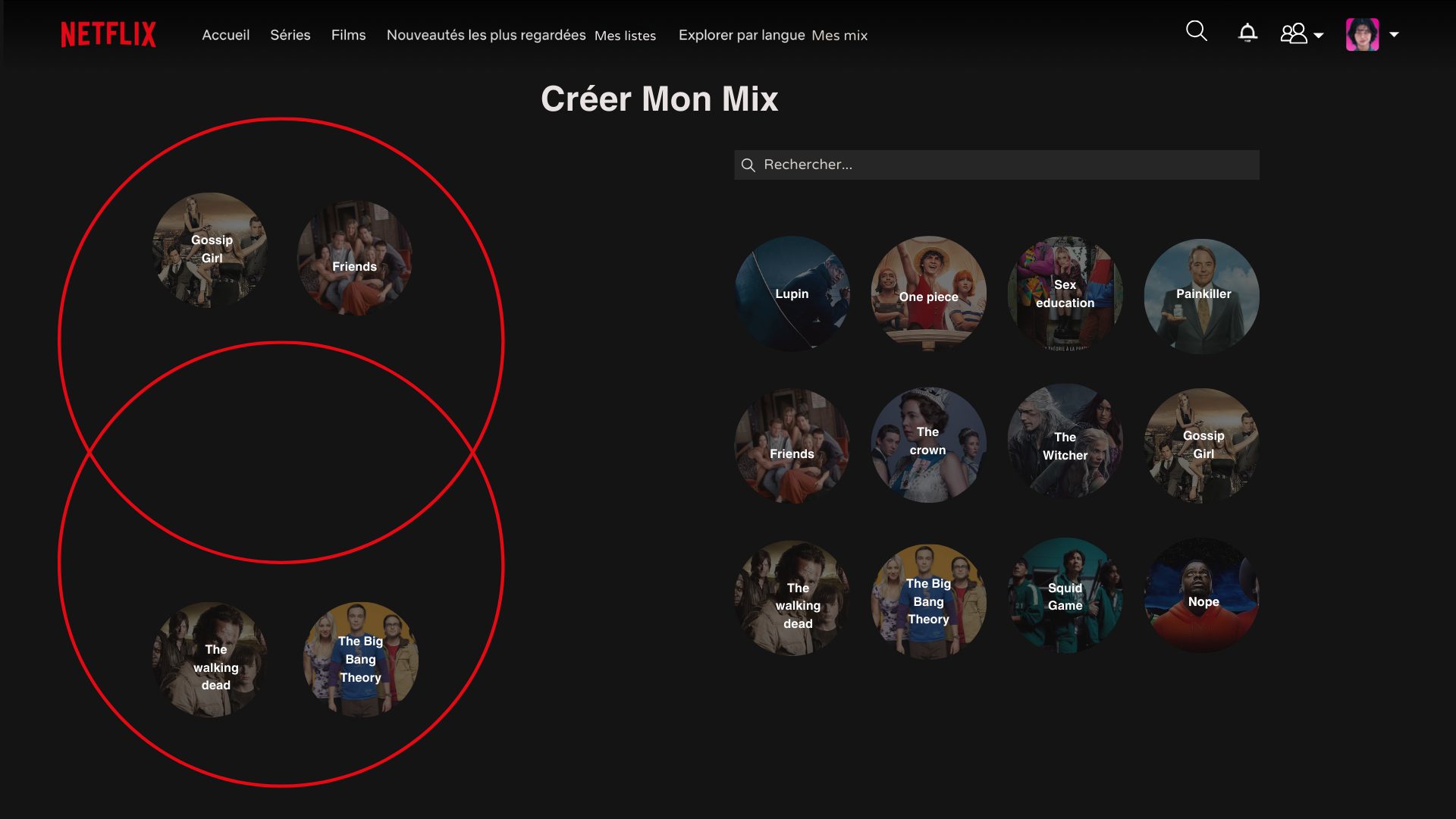Open Mes listes
This screenshot has height=819, width=1456.
[625, 36]
